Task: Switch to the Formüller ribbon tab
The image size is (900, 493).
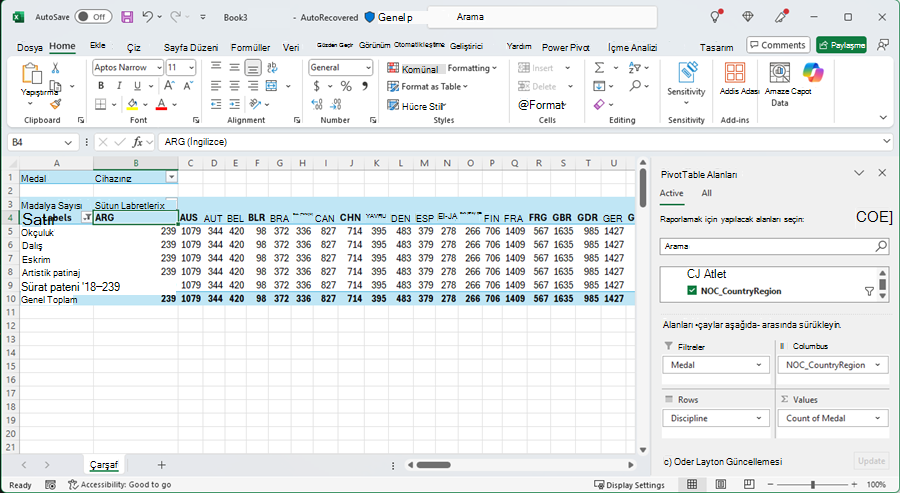Action: (250, 48)
